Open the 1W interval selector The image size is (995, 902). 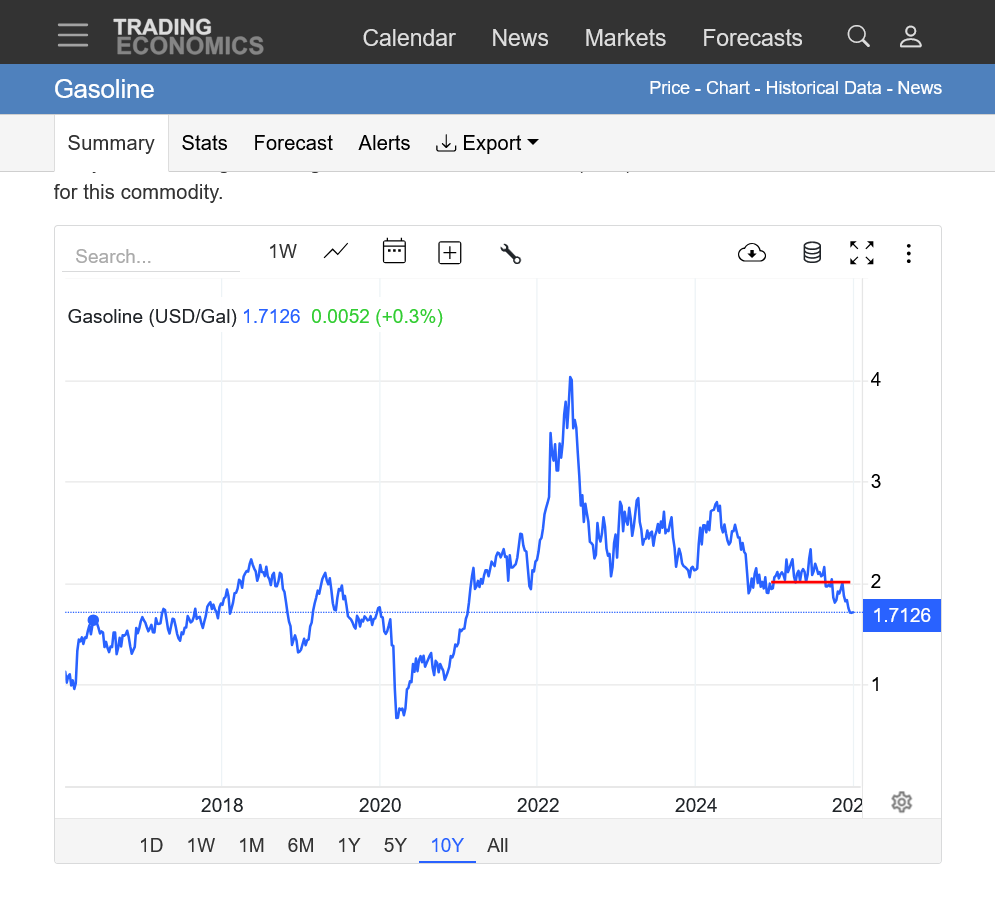click(282, 252)
